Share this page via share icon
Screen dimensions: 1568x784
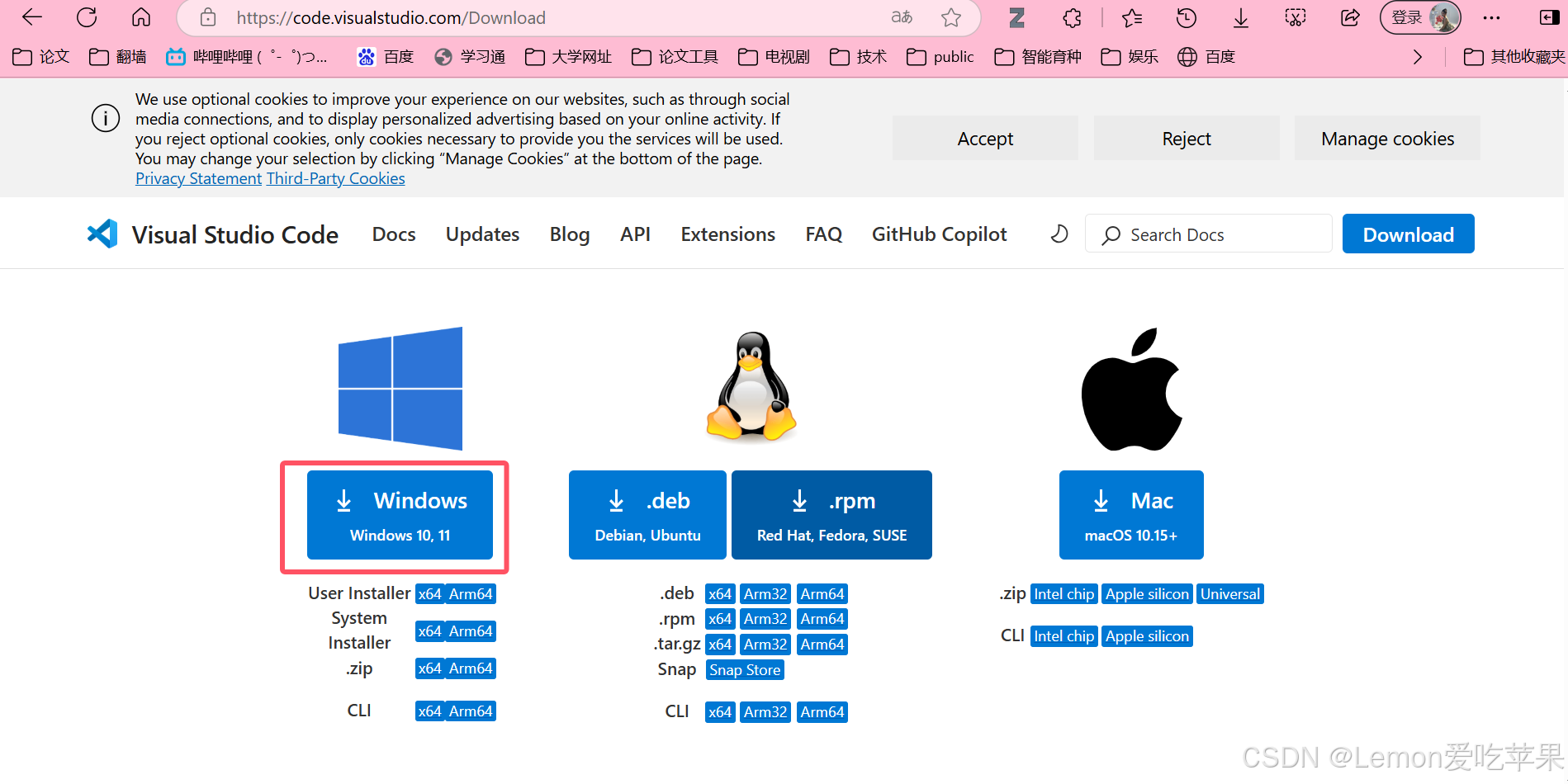pyautogui.click(x=1350, y=17)
